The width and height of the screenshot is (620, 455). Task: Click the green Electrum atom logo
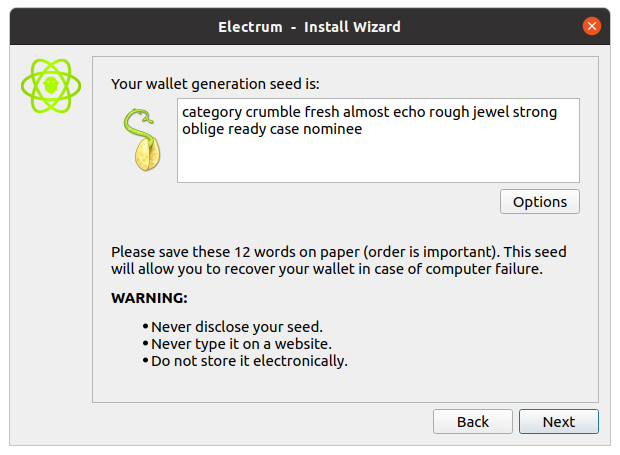pyautogui.click(x=50, y=87)
